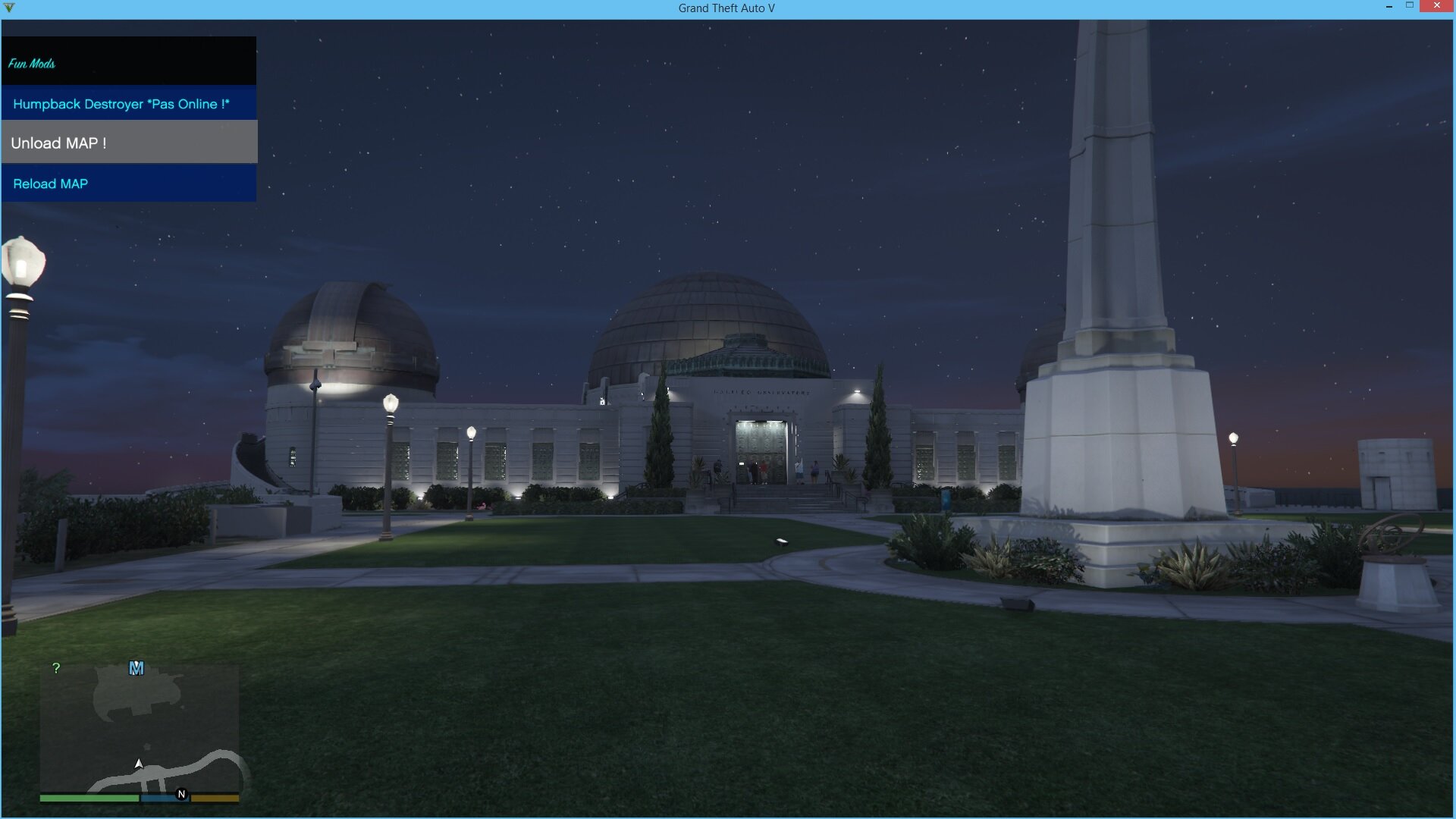Viewport: 1456px width, 819px height.
Task: Click the yellow special ability bar
Action: [x=215, y=798]
